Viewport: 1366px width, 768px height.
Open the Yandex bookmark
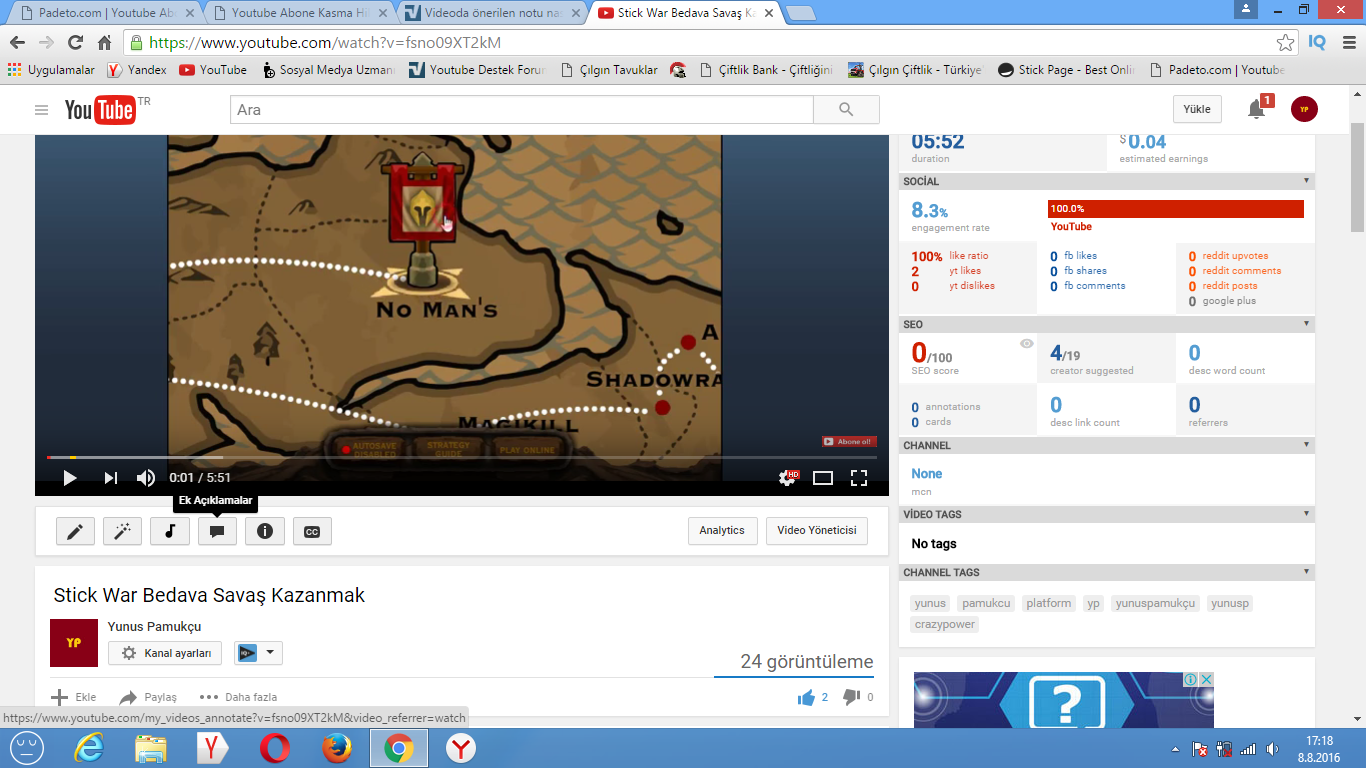(x=137, y=70)
